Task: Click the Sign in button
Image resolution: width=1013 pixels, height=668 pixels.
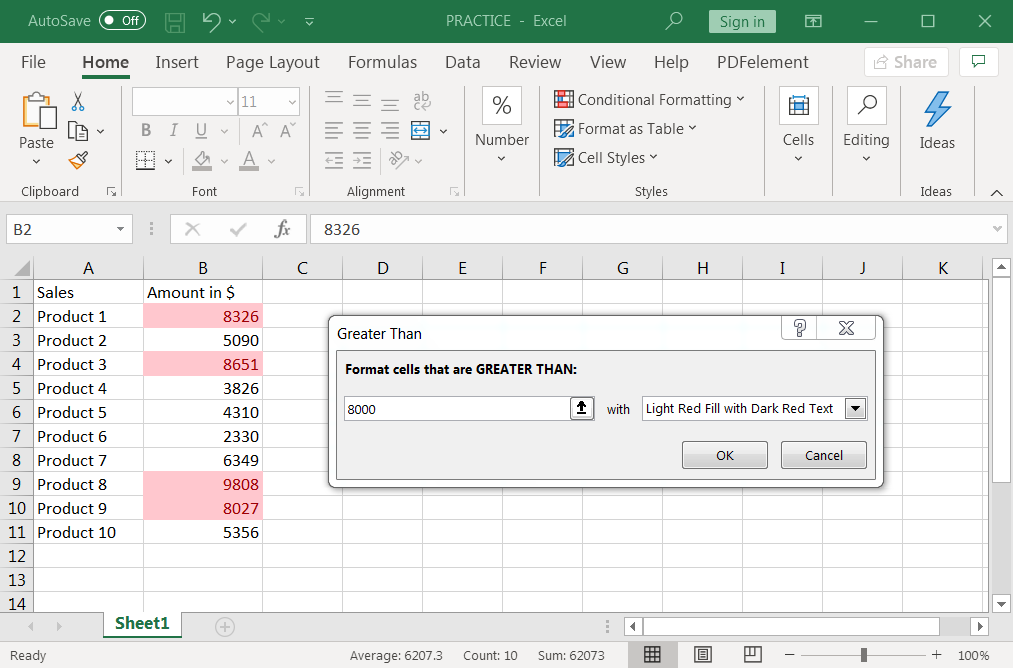Action: pos(742,21)
